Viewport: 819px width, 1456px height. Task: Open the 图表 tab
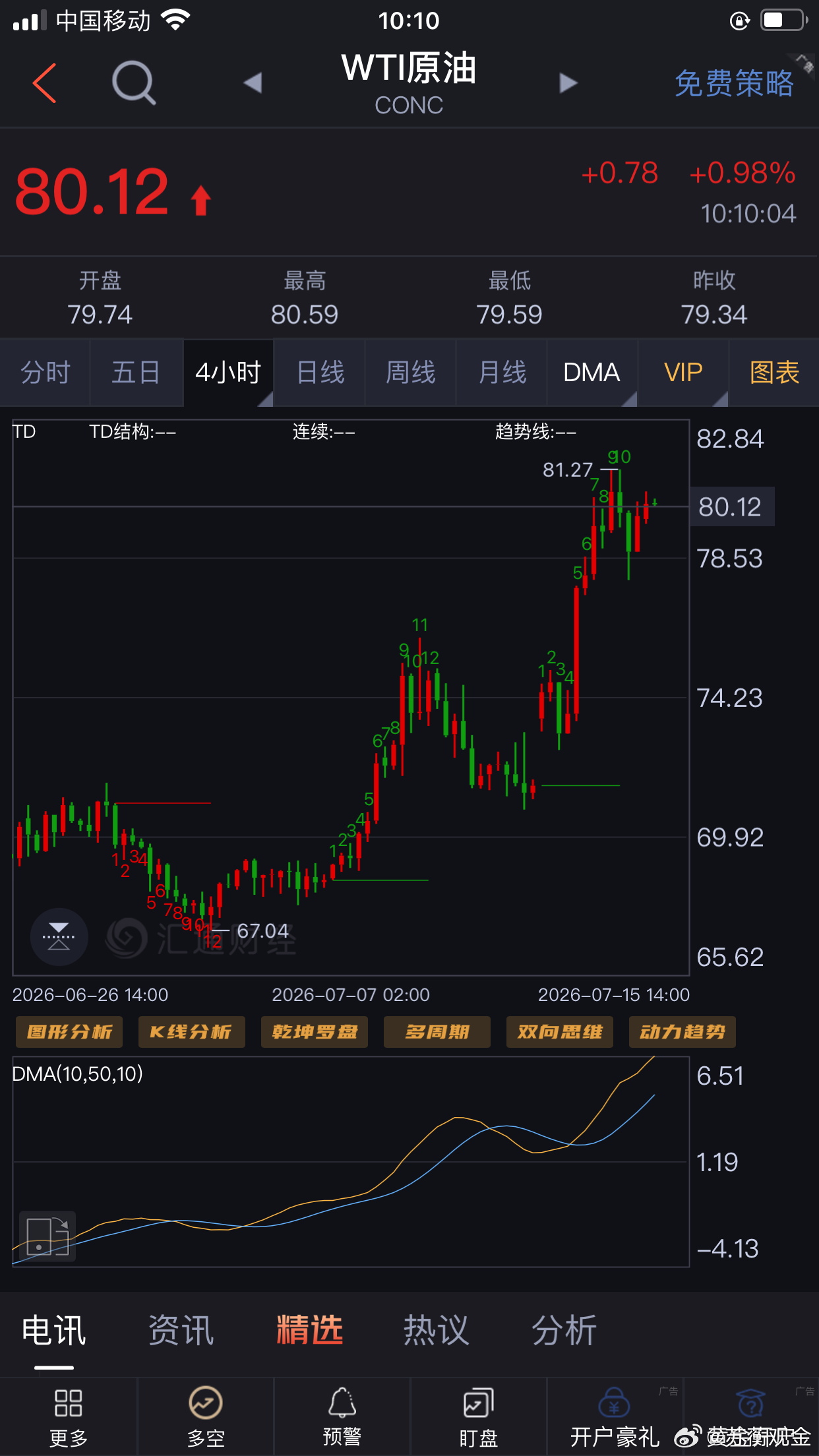(774, 373)
